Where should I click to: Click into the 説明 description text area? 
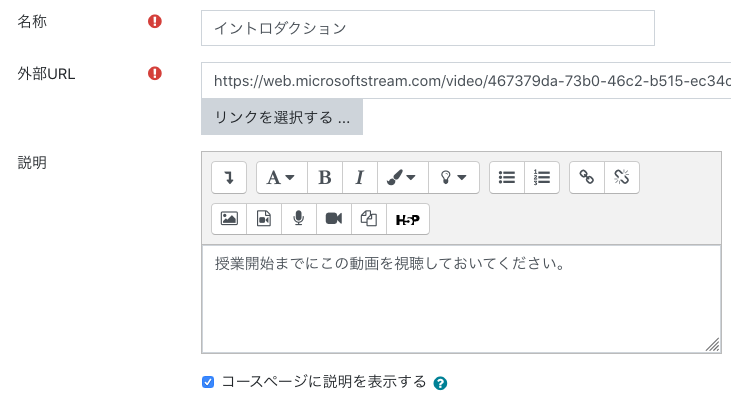tap(462, 299)
